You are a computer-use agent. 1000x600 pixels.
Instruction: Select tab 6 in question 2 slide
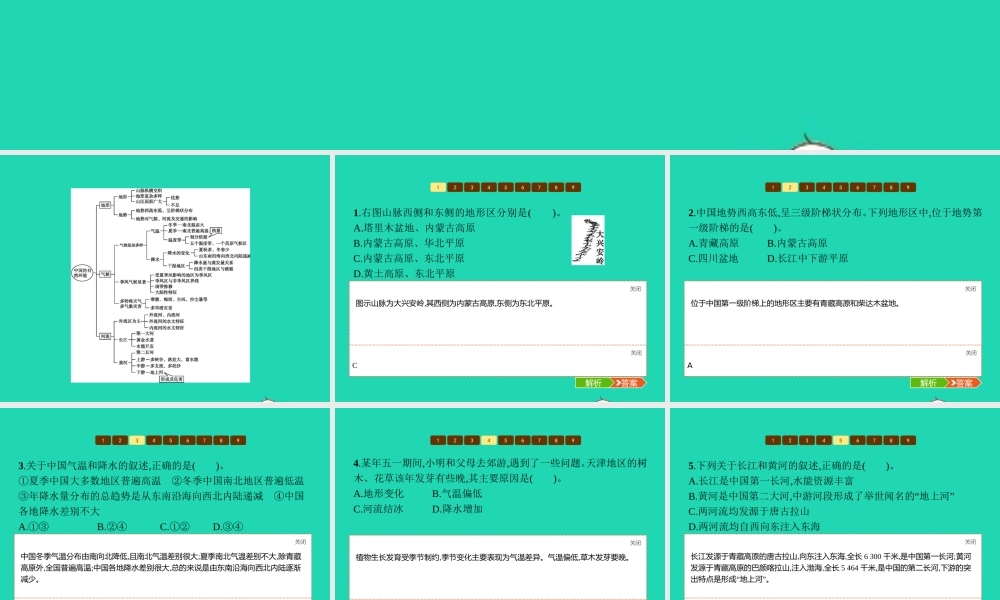tap(858, 187)
